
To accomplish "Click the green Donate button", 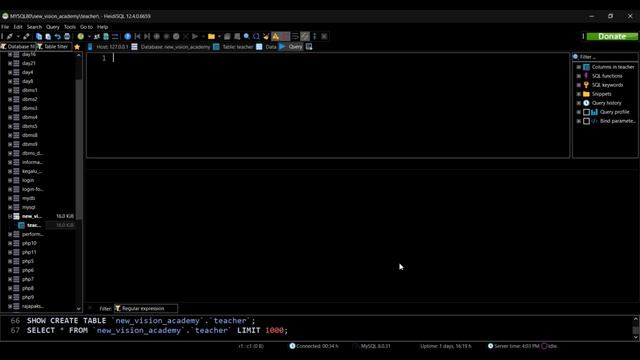I will [612, 36].
